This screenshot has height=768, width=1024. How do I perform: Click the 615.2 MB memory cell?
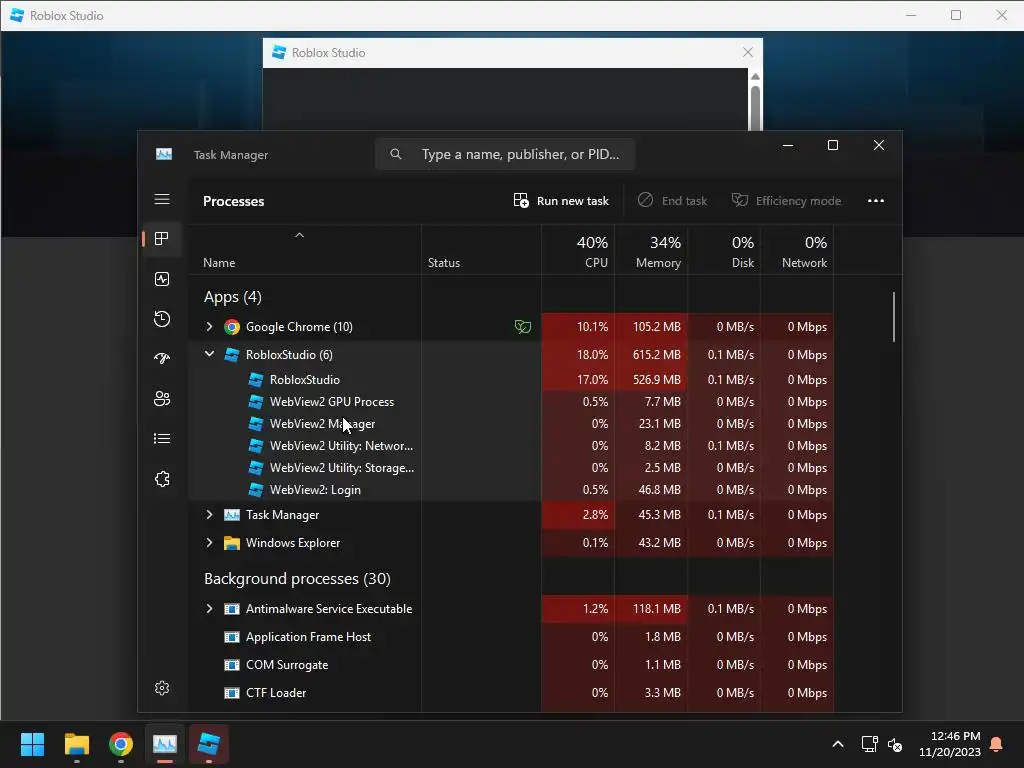[x=651, y=355]
